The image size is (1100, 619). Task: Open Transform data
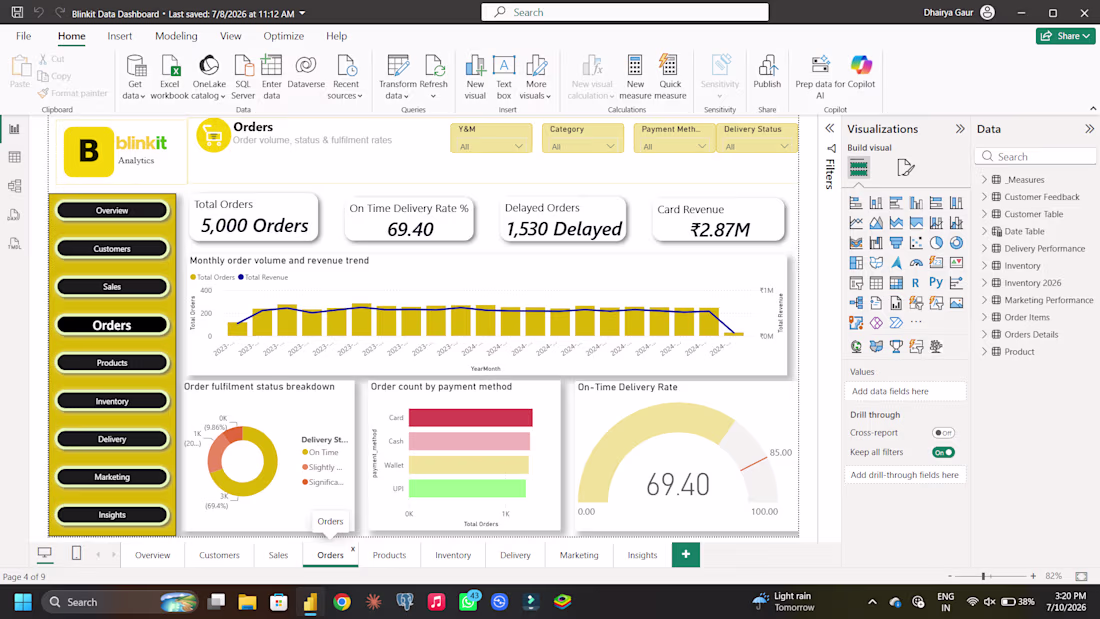pyautogui.click(x=398, y=77)
